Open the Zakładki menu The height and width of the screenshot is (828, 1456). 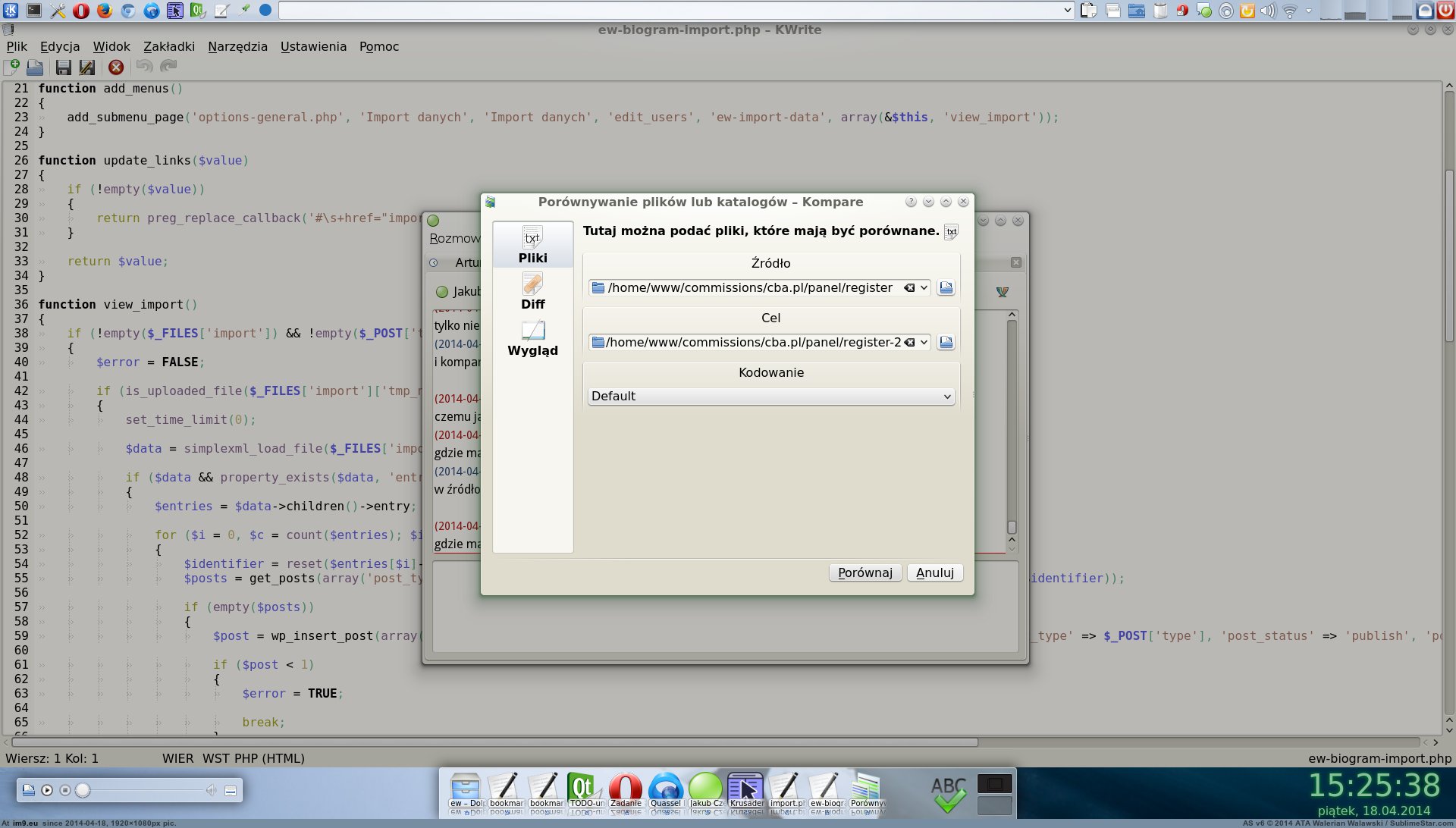(x=168, y=46)
